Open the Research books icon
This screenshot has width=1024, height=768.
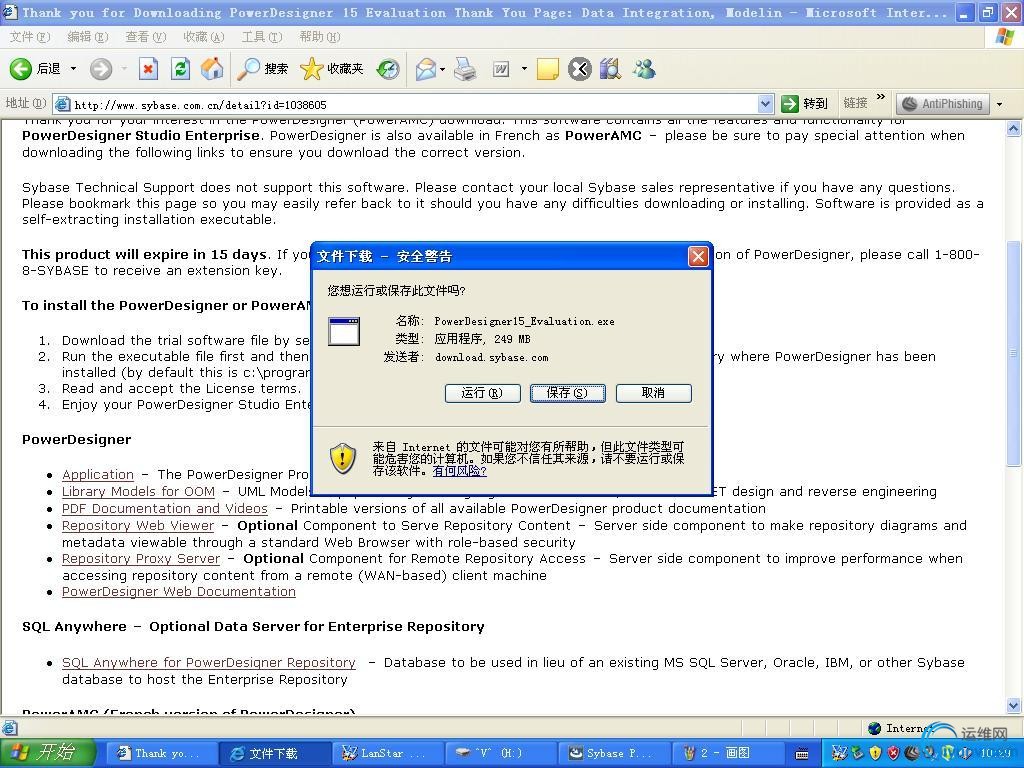pos(610,69)
